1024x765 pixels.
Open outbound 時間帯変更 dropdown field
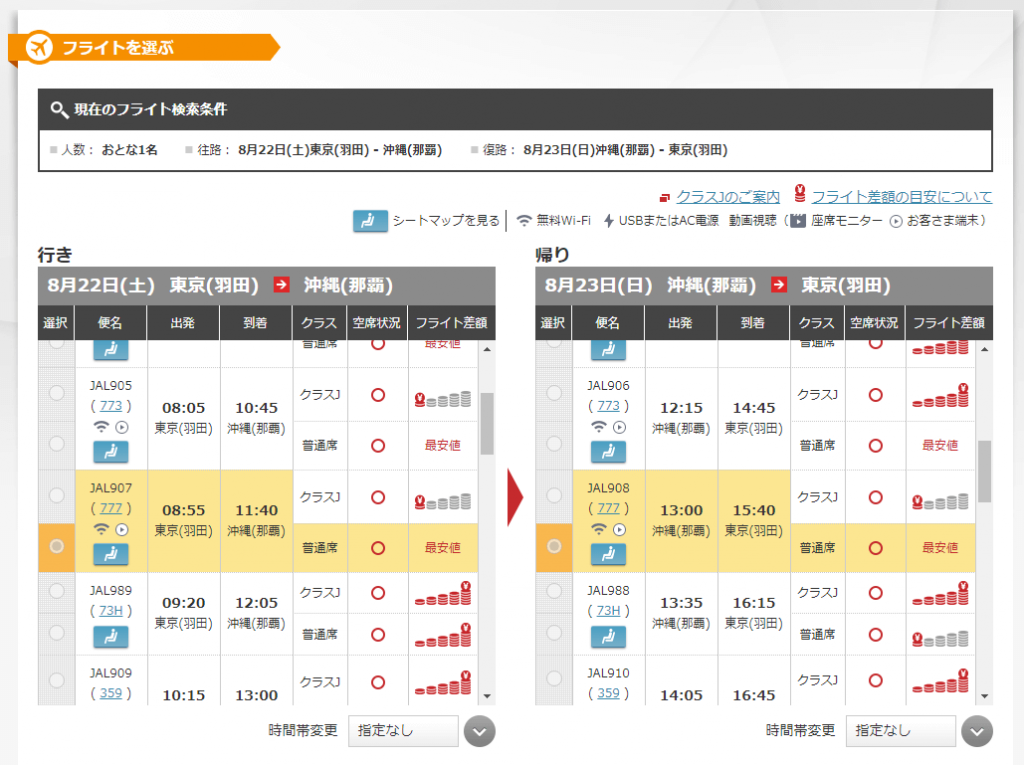[x=403, y=731]
